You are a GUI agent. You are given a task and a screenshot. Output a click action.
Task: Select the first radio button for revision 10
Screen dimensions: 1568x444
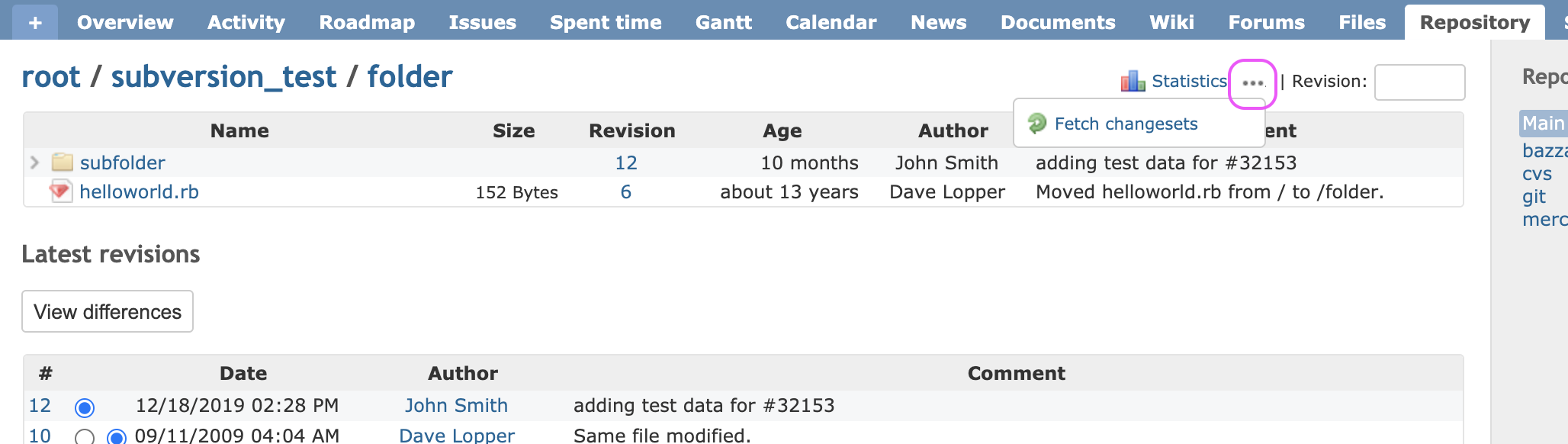click(x=85, y=437)
